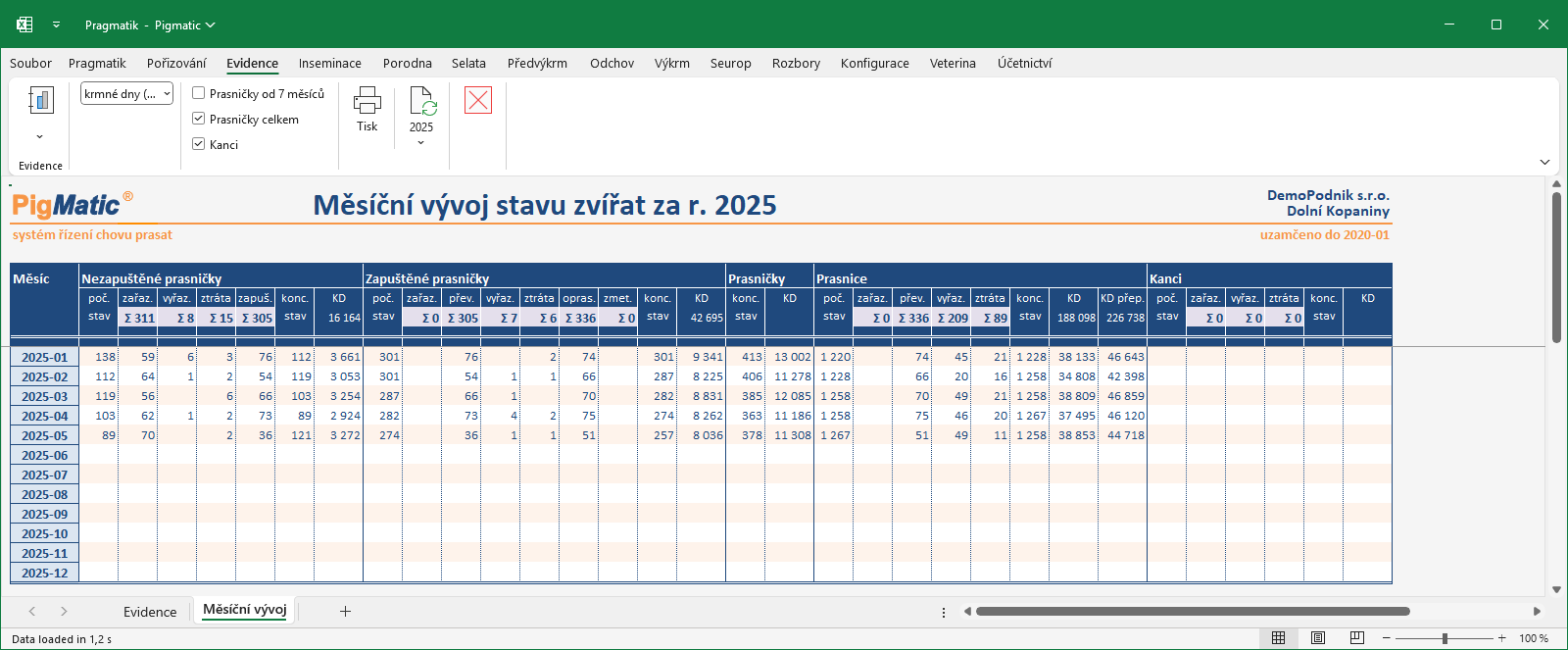Screen dimensions: 1568x650
Task: Click the 2025-12 month row header
Action: (x=45, y=573)
